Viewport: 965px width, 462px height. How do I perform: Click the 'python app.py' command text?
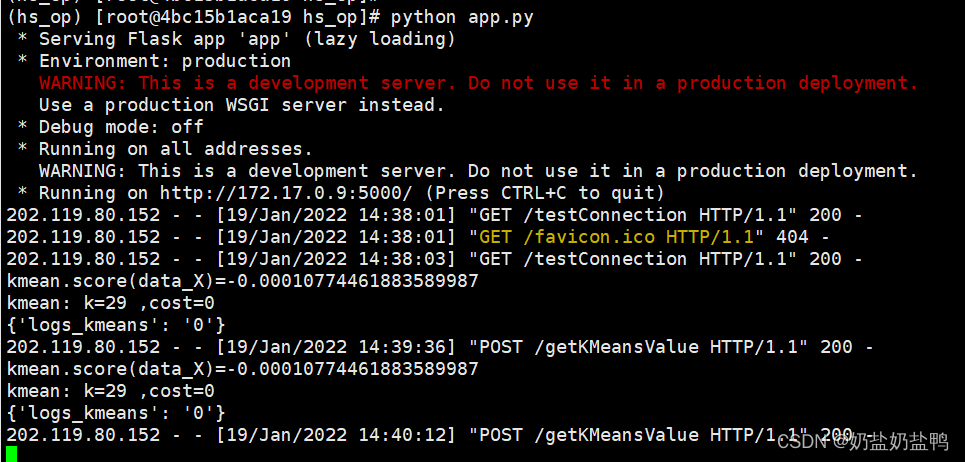[x=462, y=17]
